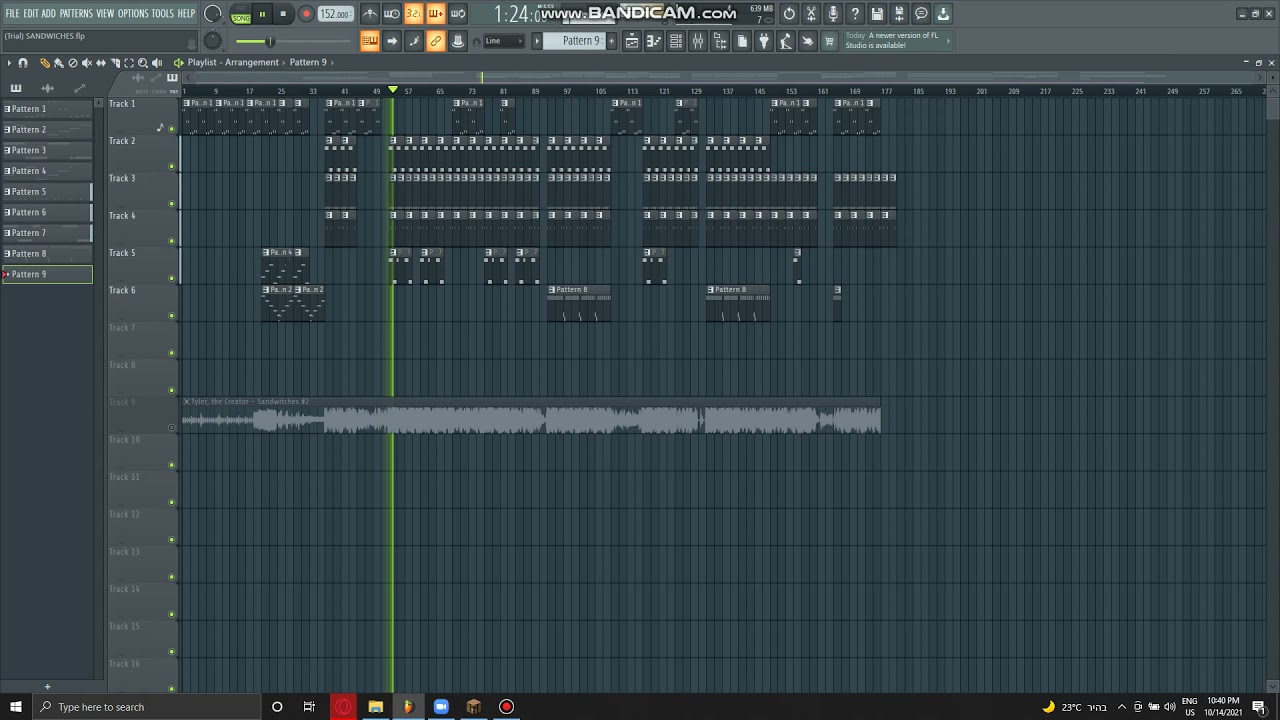
Task: Open the PATTERNS menu
Action: tap(76, 14)
